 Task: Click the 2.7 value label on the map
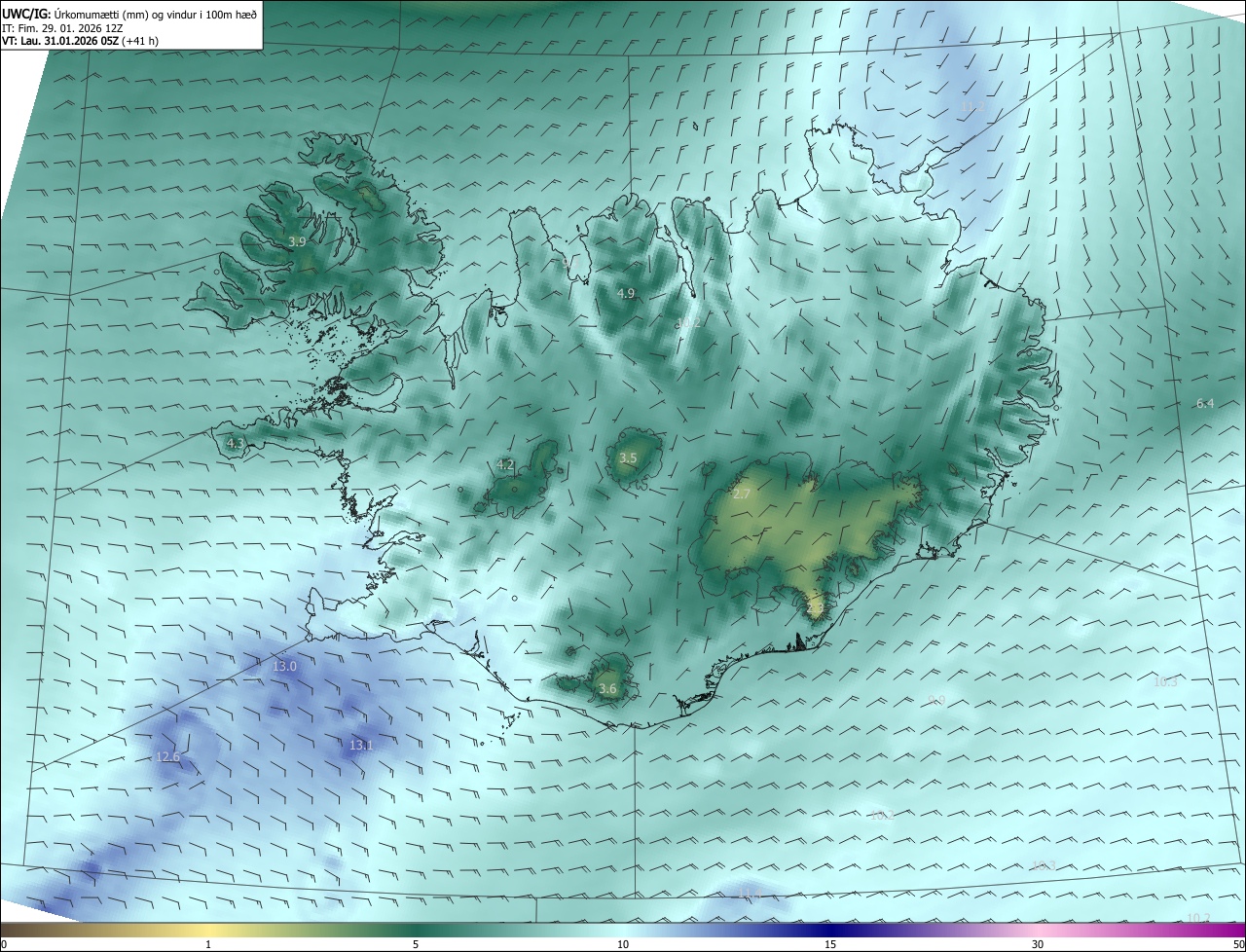(742, 494)
